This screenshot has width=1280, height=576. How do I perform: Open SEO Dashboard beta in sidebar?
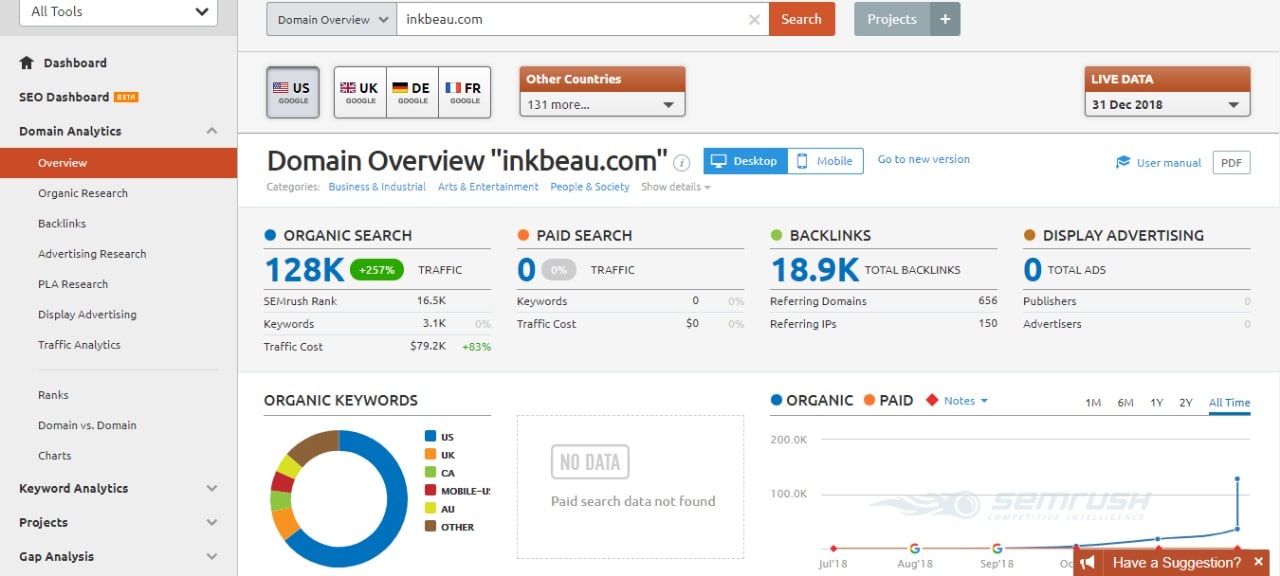tap(79, 97)
